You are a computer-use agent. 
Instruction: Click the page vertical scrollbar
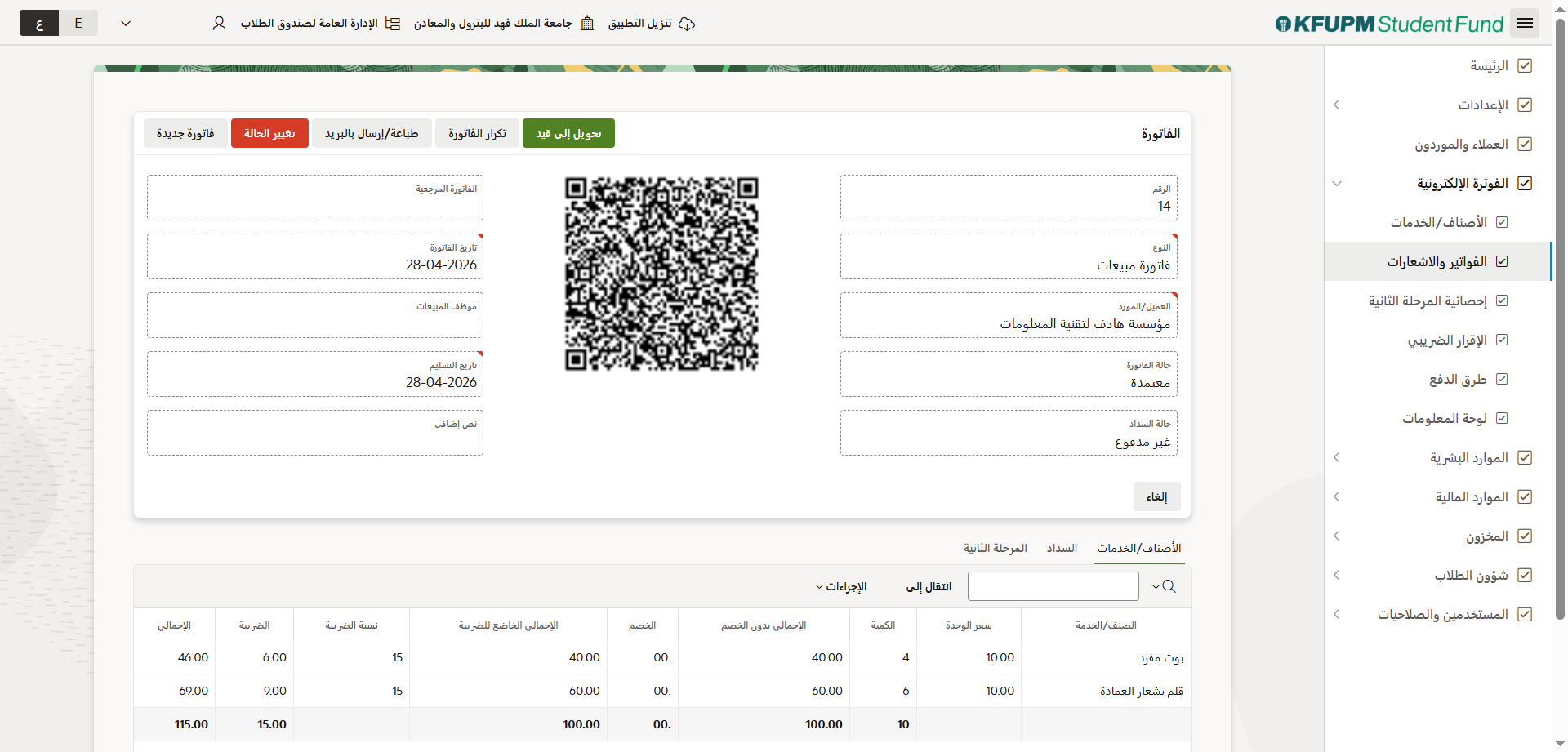pyautogui.click(x=1560, y=318)
